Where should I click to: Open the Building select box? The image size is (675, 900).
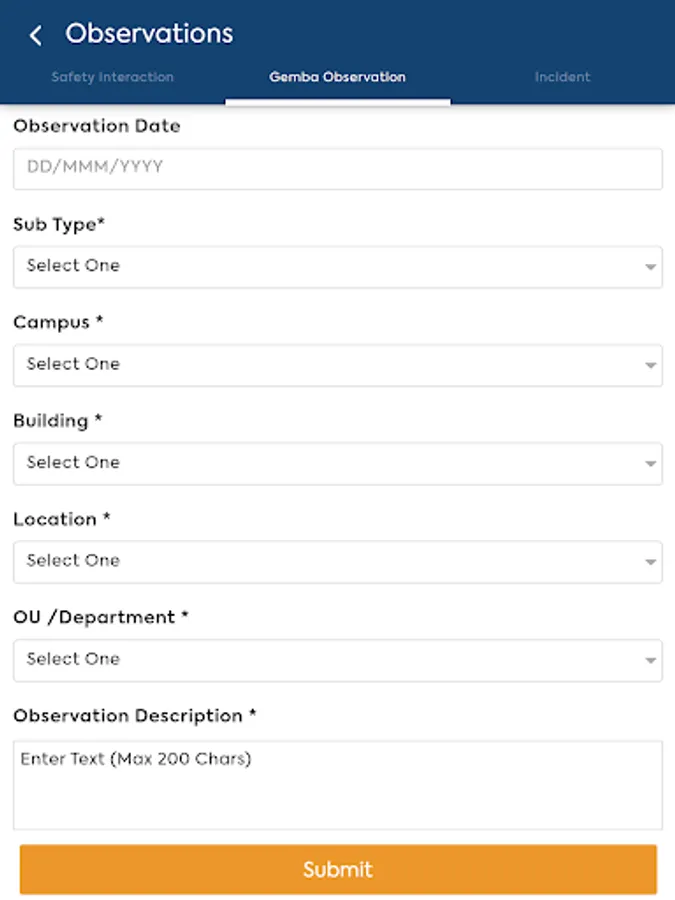[x=337, y=463]
